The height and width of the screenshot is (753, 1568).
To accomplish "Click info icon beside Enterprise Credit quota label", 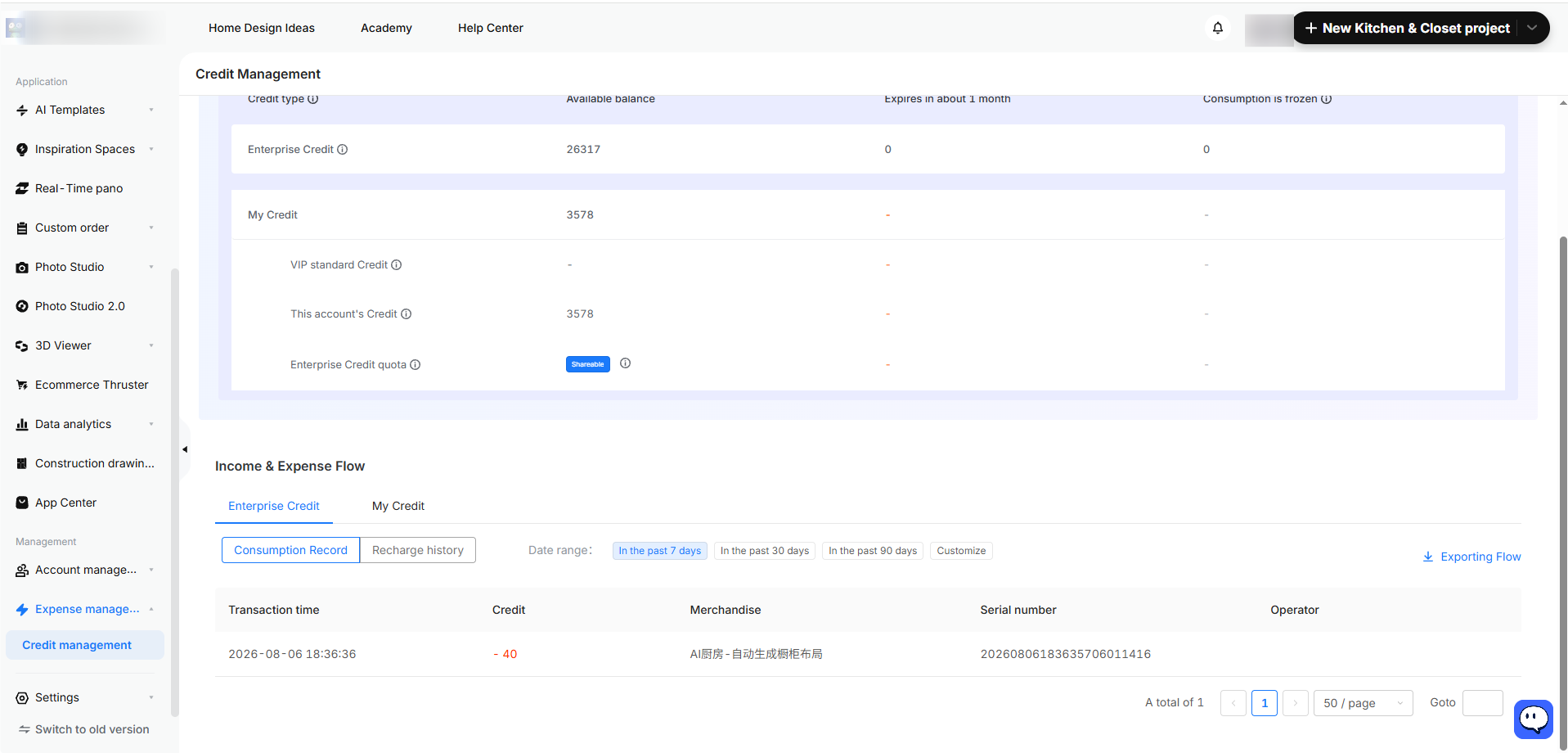I will pyautogui.click(x=416, y=365).
